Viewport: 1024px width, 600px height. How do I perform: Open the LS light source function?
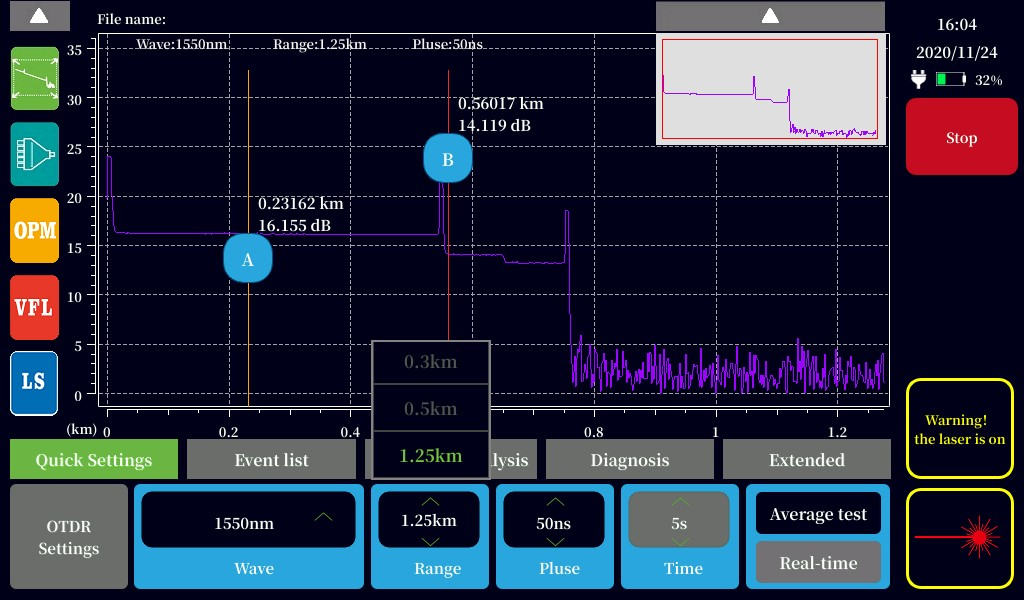tap(35, 383)
